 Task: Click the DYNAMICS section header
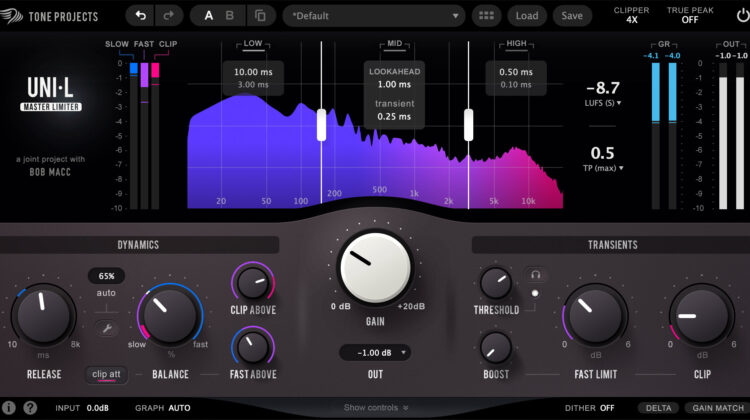138,245
